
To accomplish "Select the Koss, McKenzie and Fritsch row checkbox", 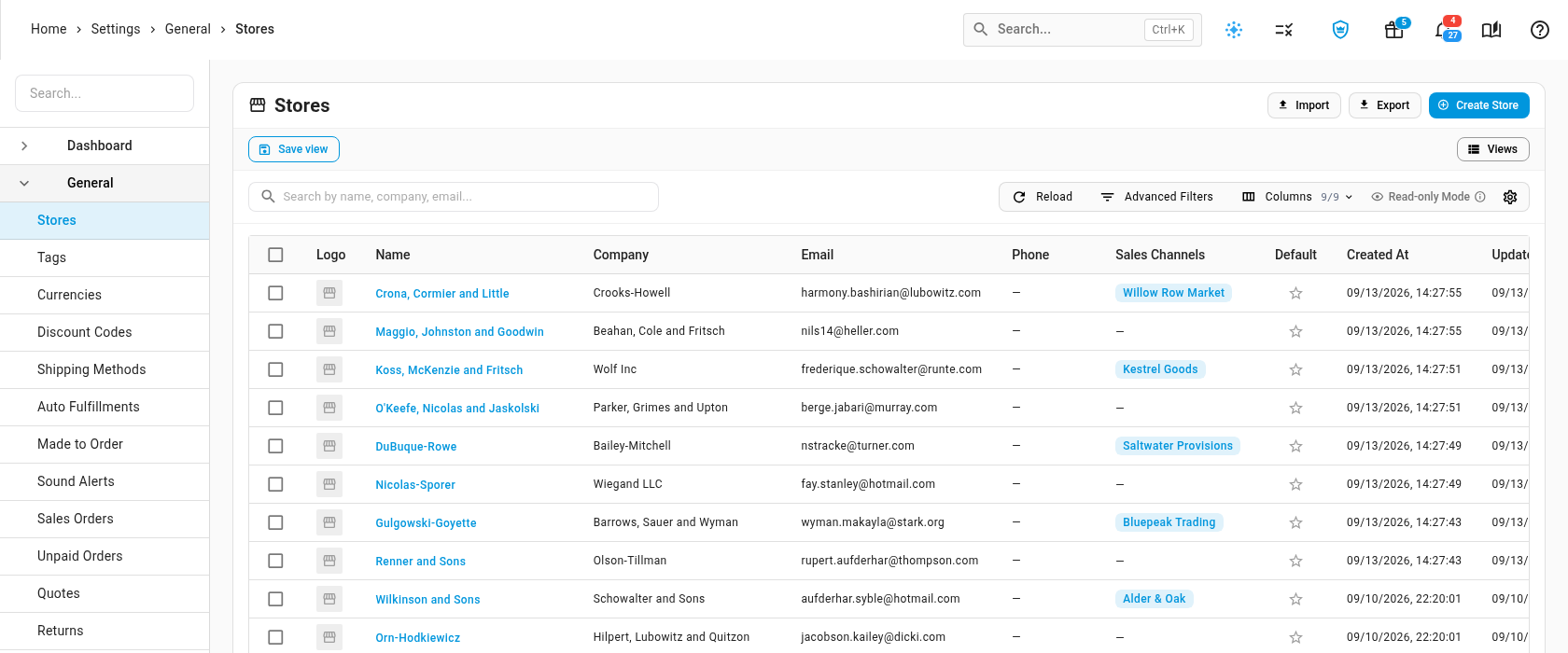I will 275,369.
